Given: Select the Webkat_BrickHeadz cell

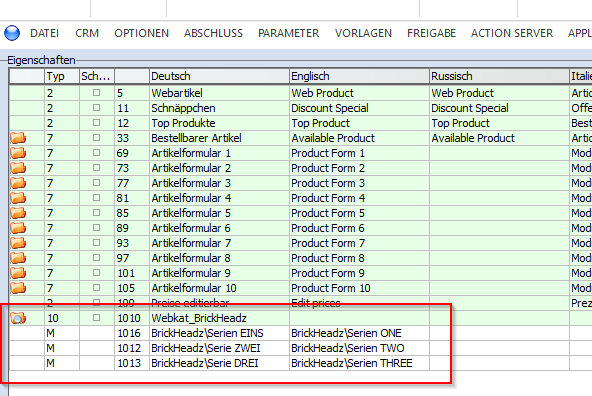Looking at the screenshot, I should (x=219, y=318).
